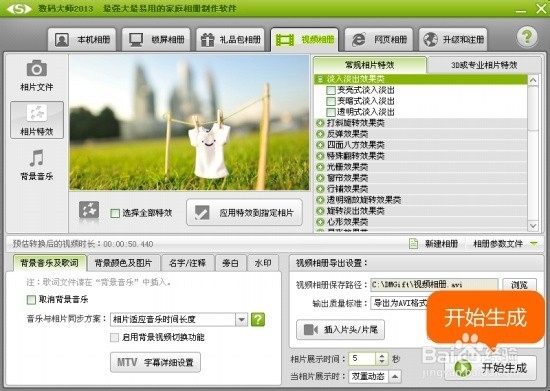Switch to 3D或专业相片特效 tab
The image size is (550, 391).
click(x=484, y=65)
